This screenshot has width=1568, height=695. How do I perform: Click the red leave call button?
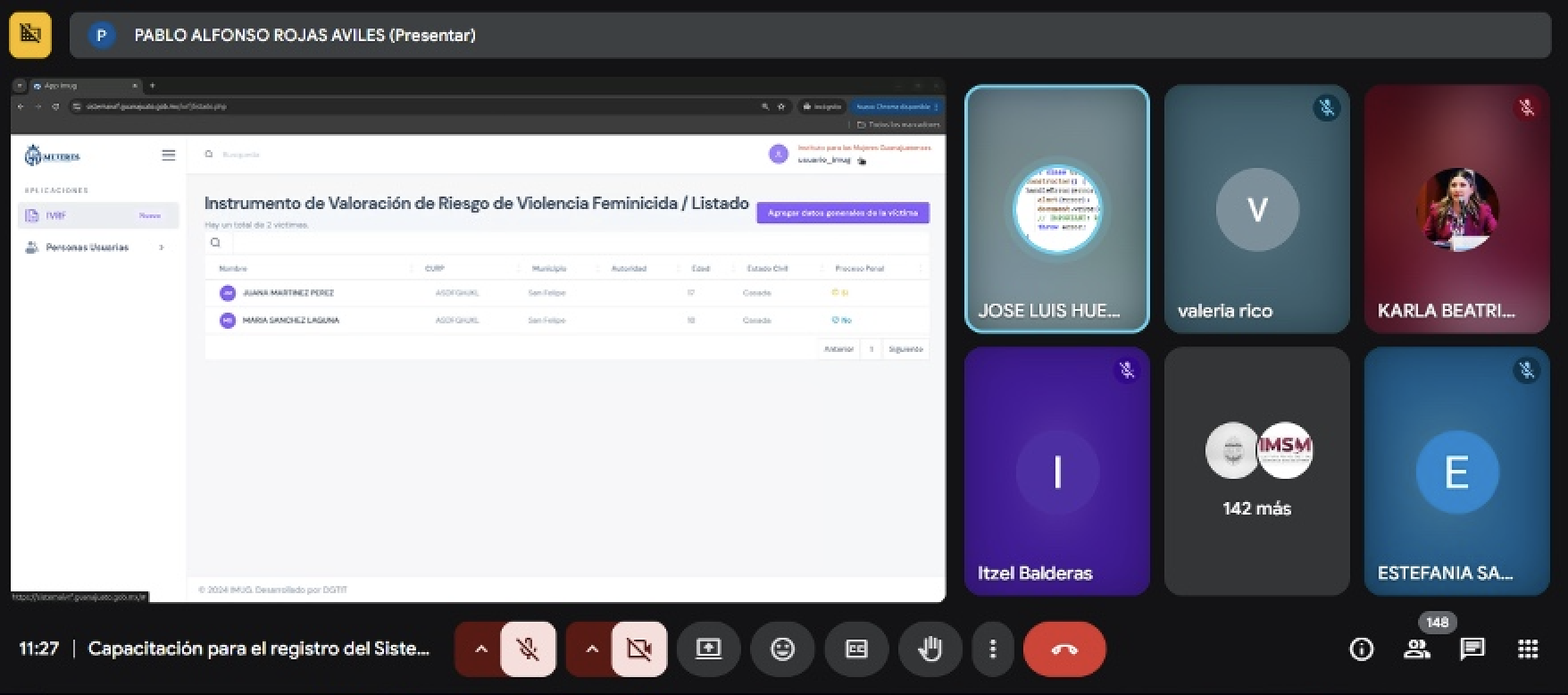1064,649
